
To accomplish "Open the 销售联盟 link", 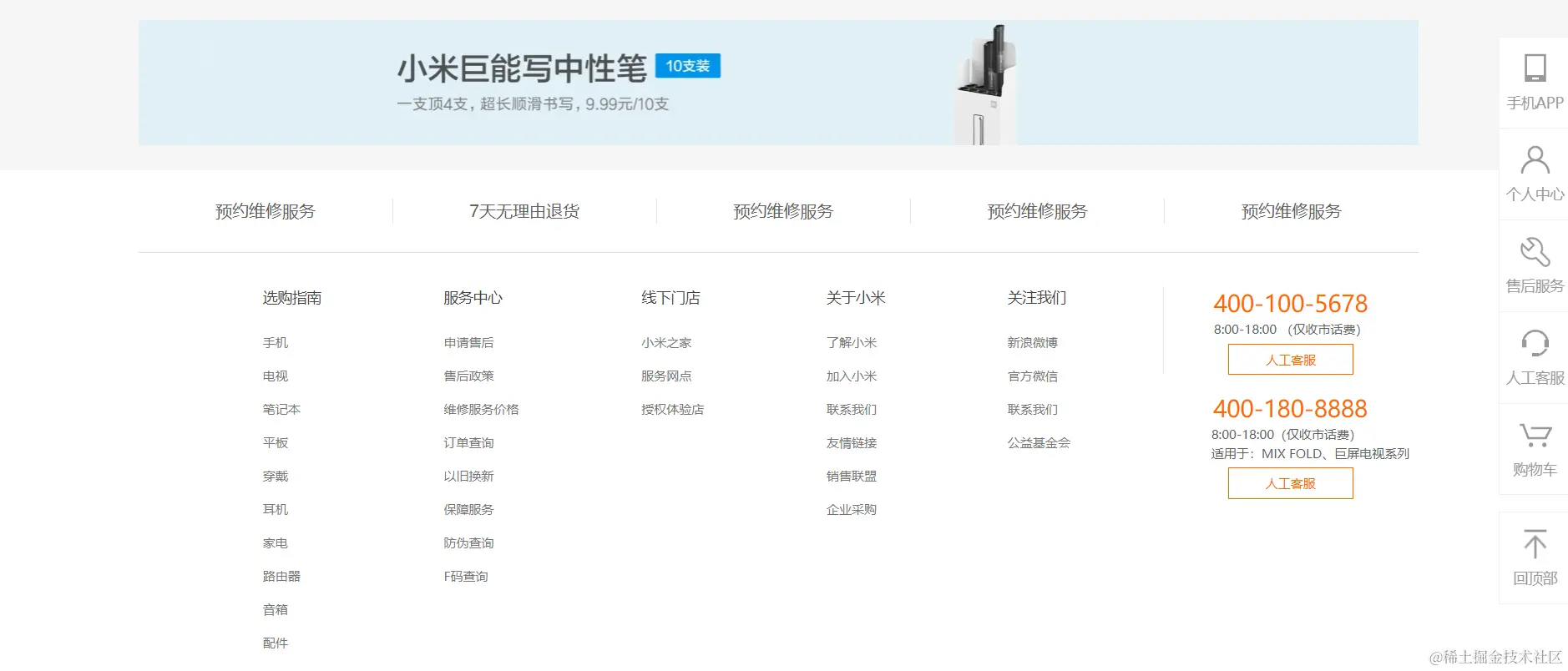I will [x=852, y=477].
